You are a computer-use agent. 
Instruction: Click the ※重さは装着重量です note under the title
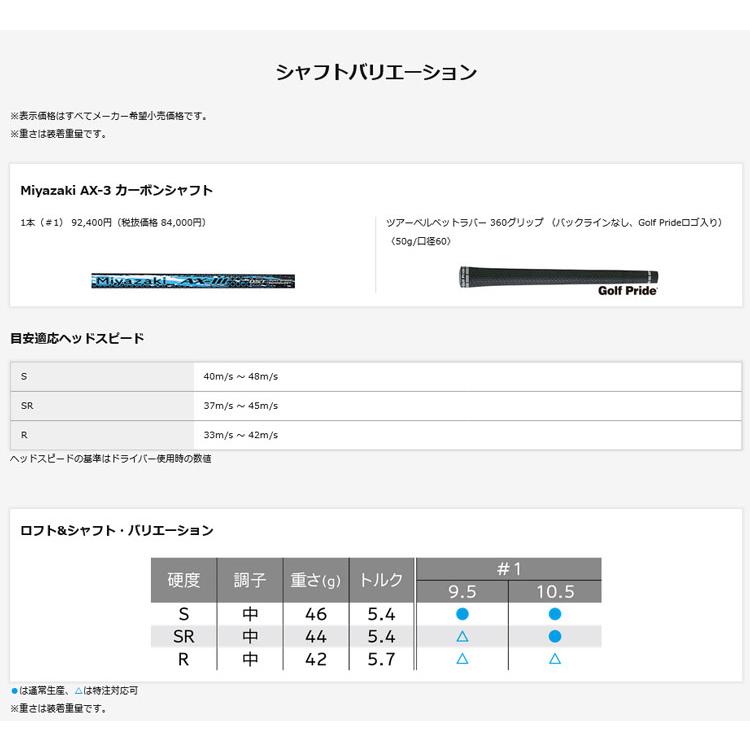58,134
